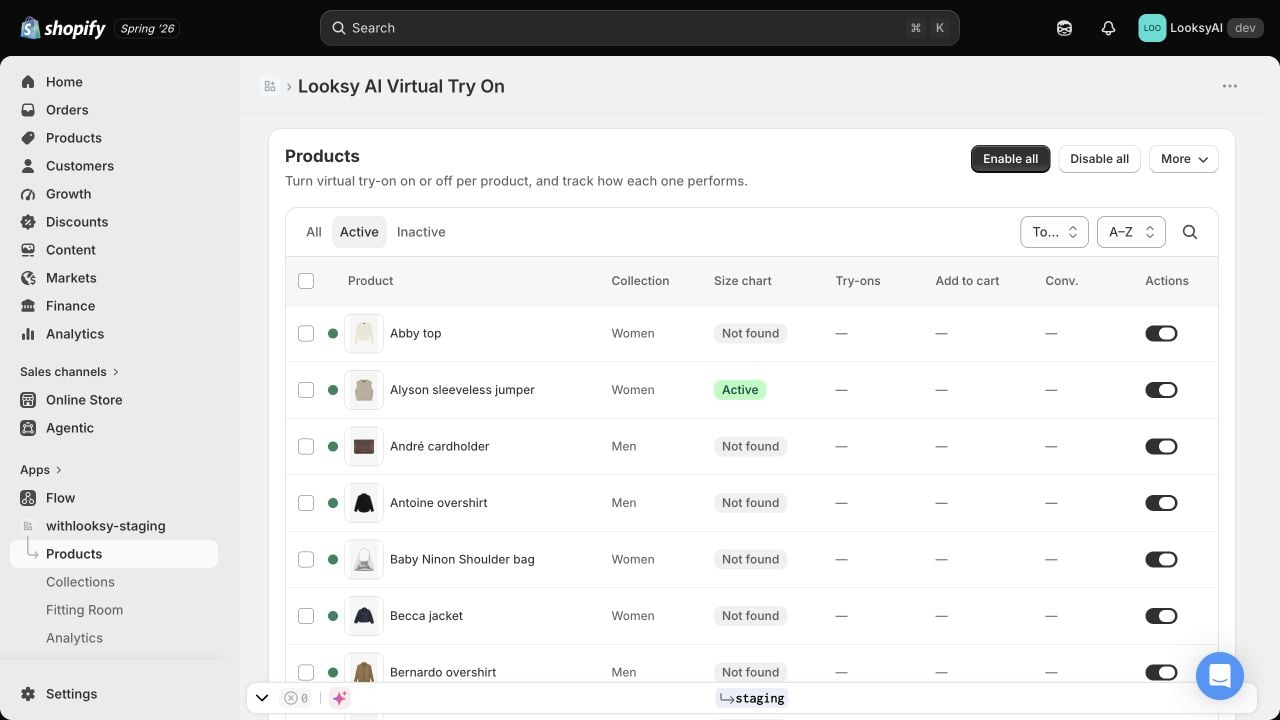The height and width of the screenshot is (720, 1280).
Task: Click the Online Store icon
Action: pos(28,400)
